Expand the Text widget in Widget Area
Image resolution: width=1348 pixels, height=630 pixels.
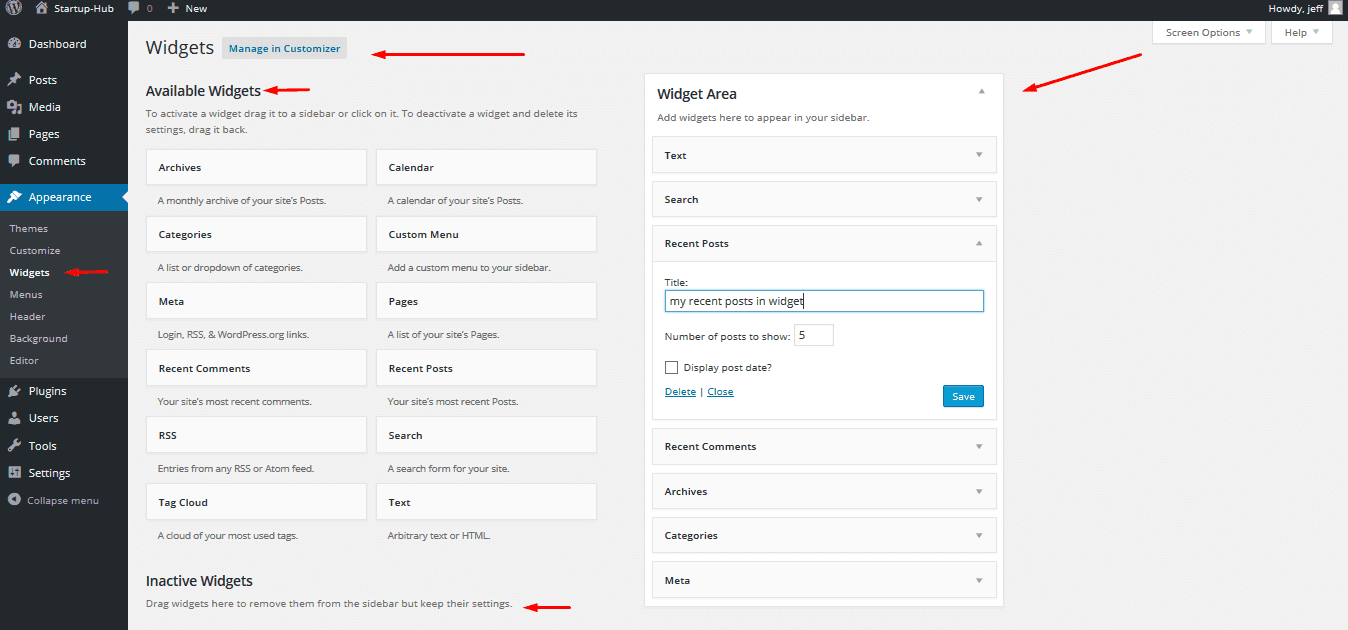pyautogui.click(x=979, y=155)
